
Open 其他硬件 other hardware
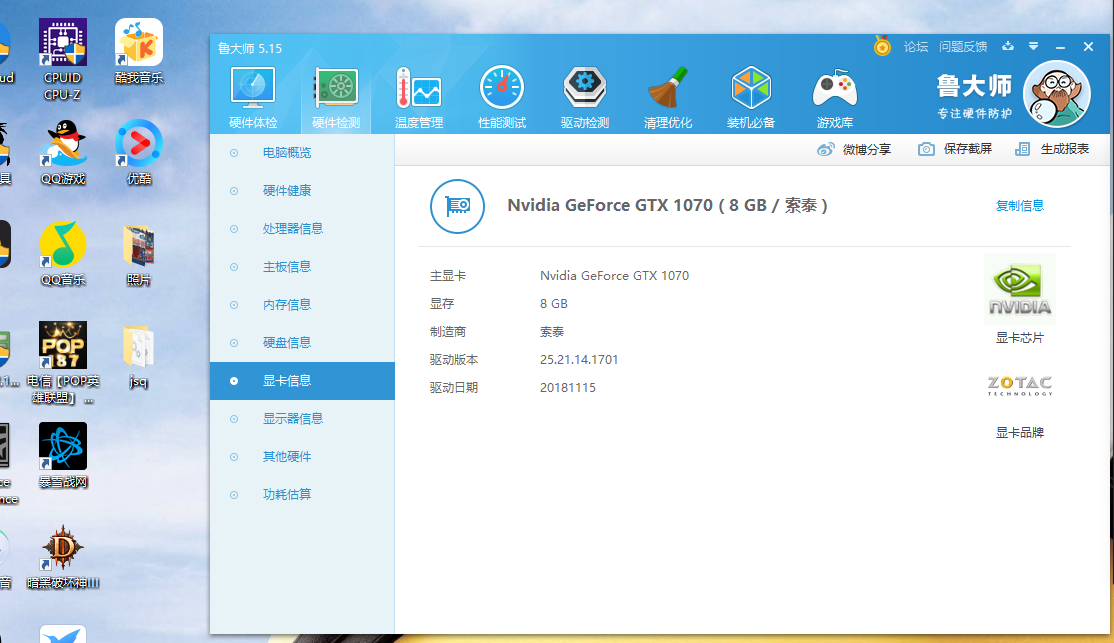pos(302,457)
